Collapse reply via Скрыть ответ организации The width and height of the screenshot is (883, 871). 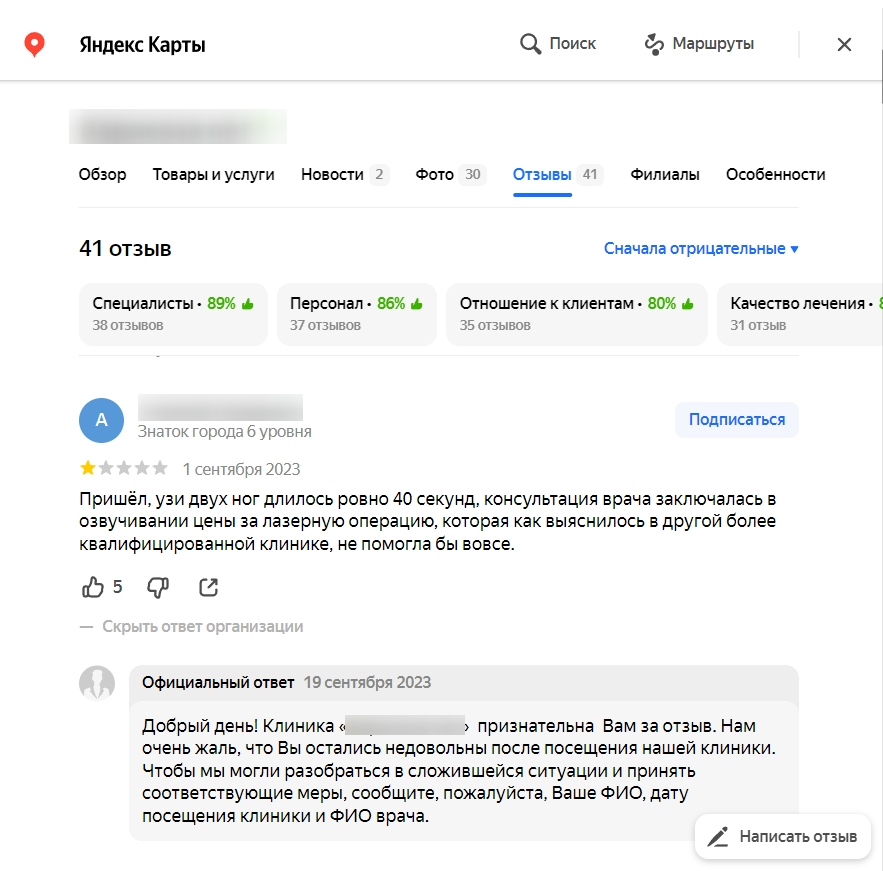point(202,627)
